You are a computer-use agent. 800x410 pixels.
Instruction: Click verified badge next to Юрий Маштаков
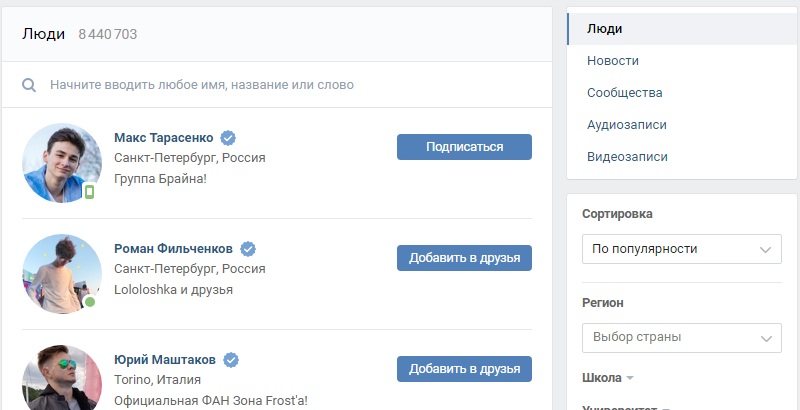[230, 359]
